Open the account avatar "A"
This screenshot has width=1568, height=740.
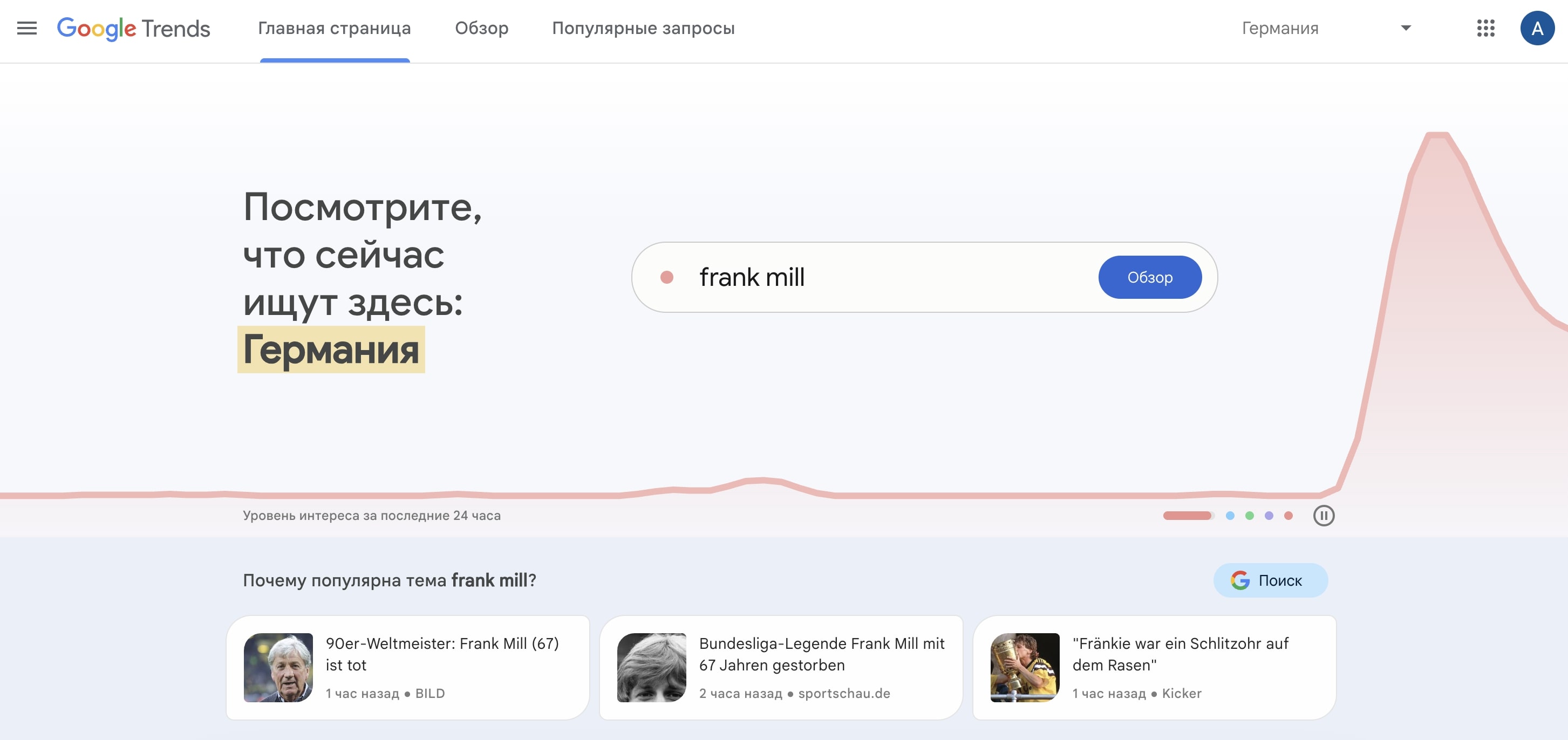click(x=1537, y=28)
